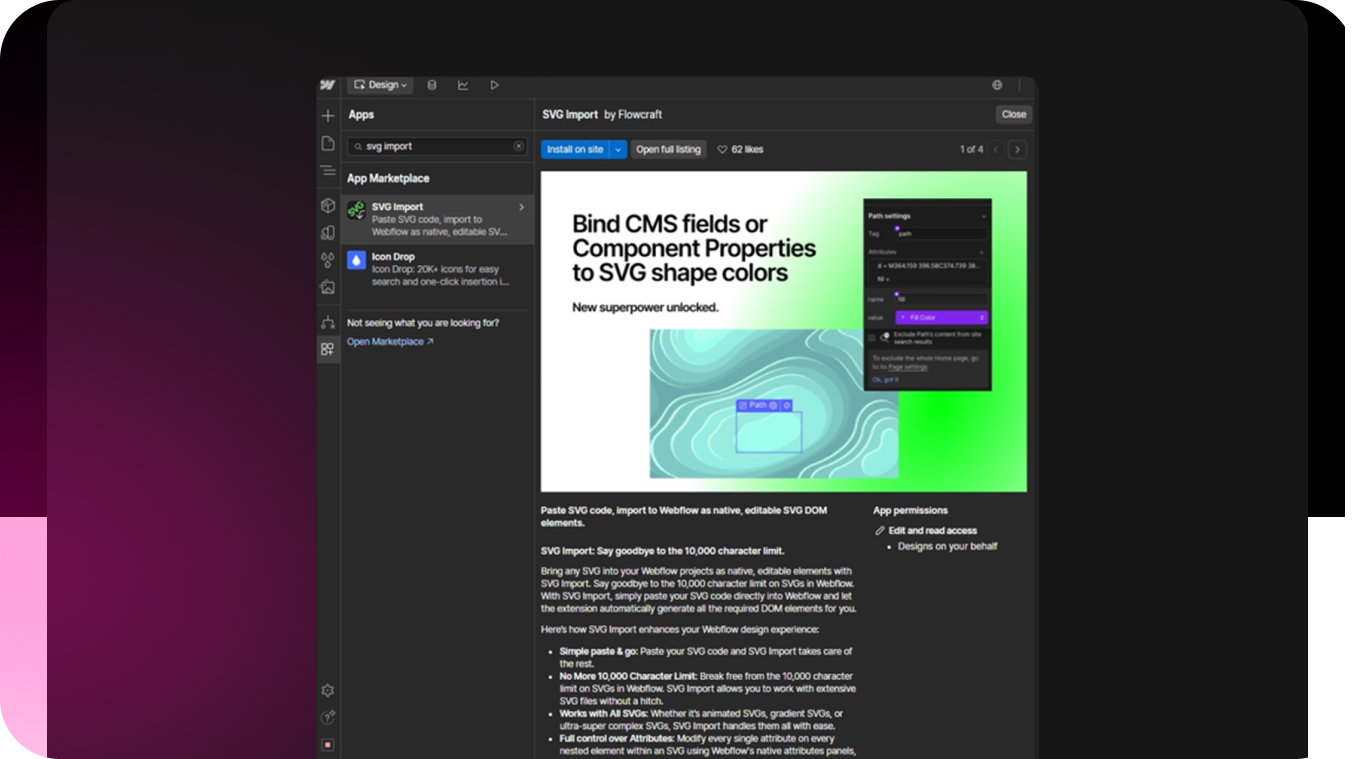
Task: Open the Add elements plus panel
Action: click(x=328, y=116)
